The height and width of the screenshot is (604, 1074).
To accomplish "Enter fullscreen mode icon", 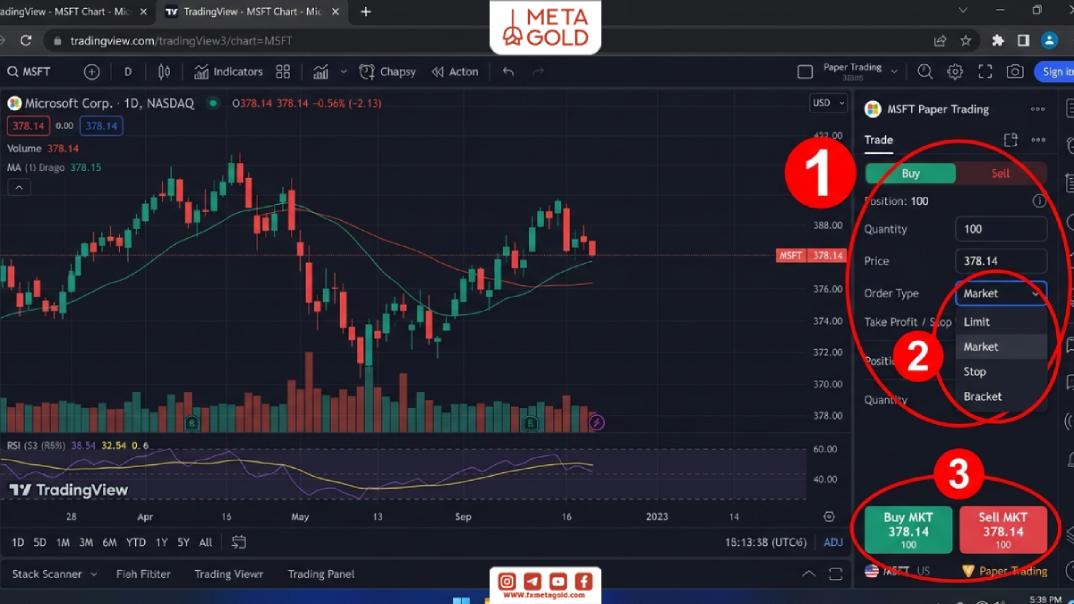I will point(985,72).
